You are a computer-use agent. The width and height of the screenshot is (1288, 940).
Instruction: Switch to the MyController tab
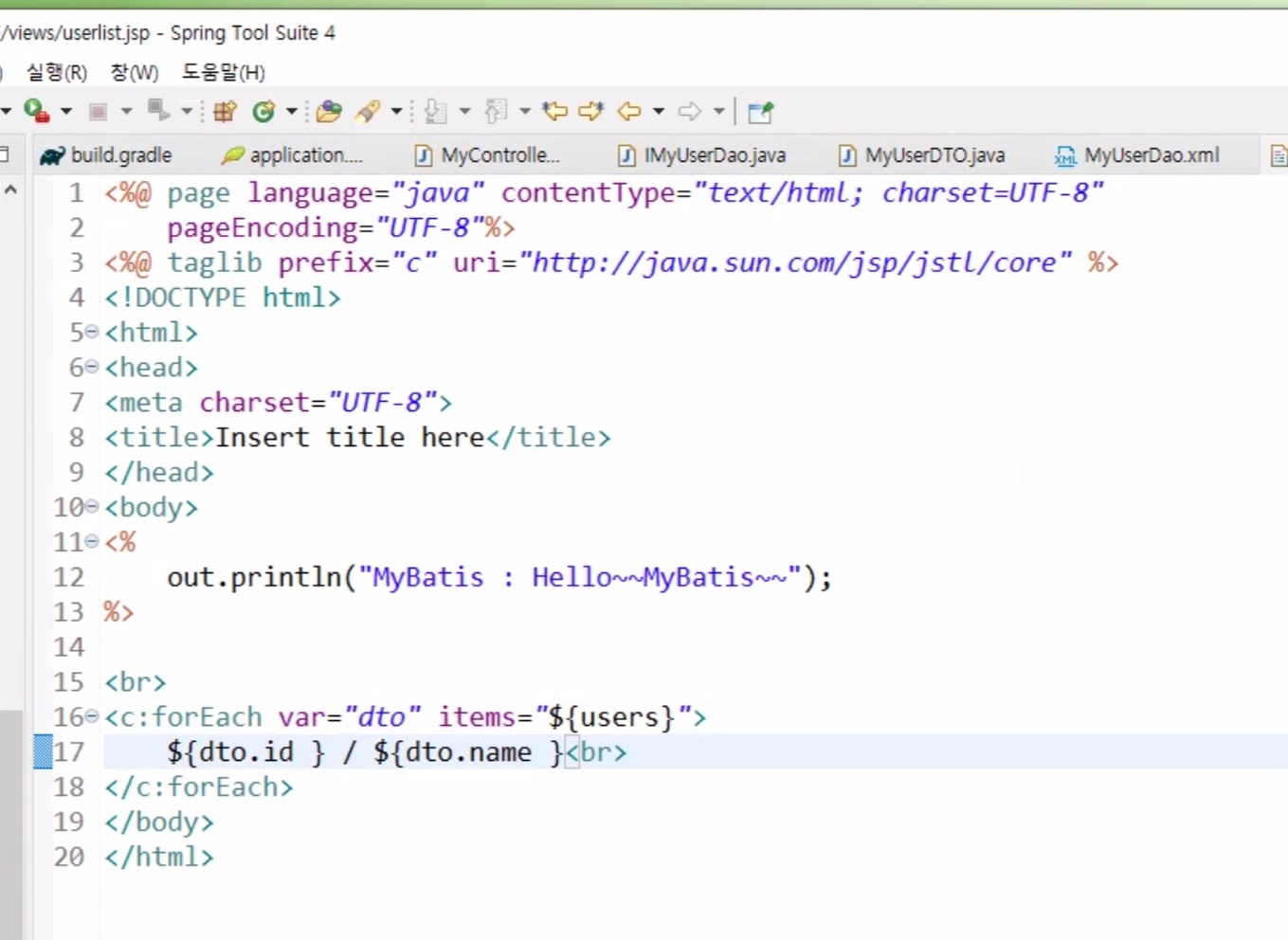[488, 155]
